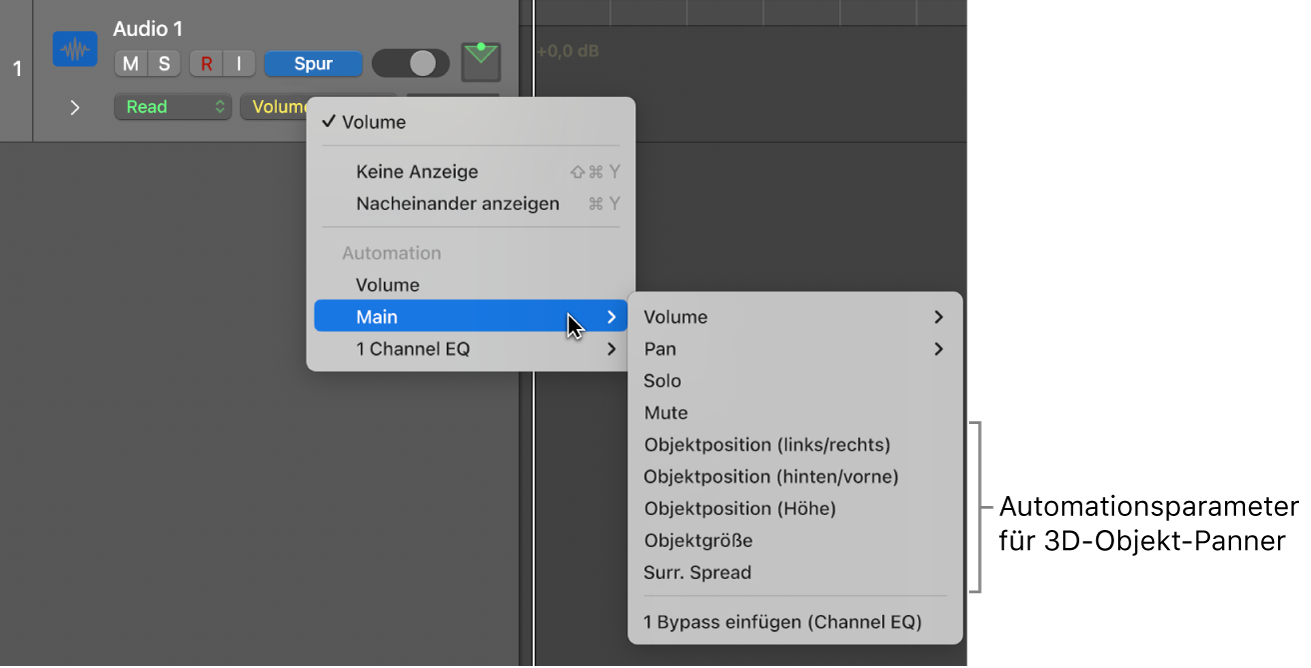Select "Mute" in the Main submenu

coord(665,412)
